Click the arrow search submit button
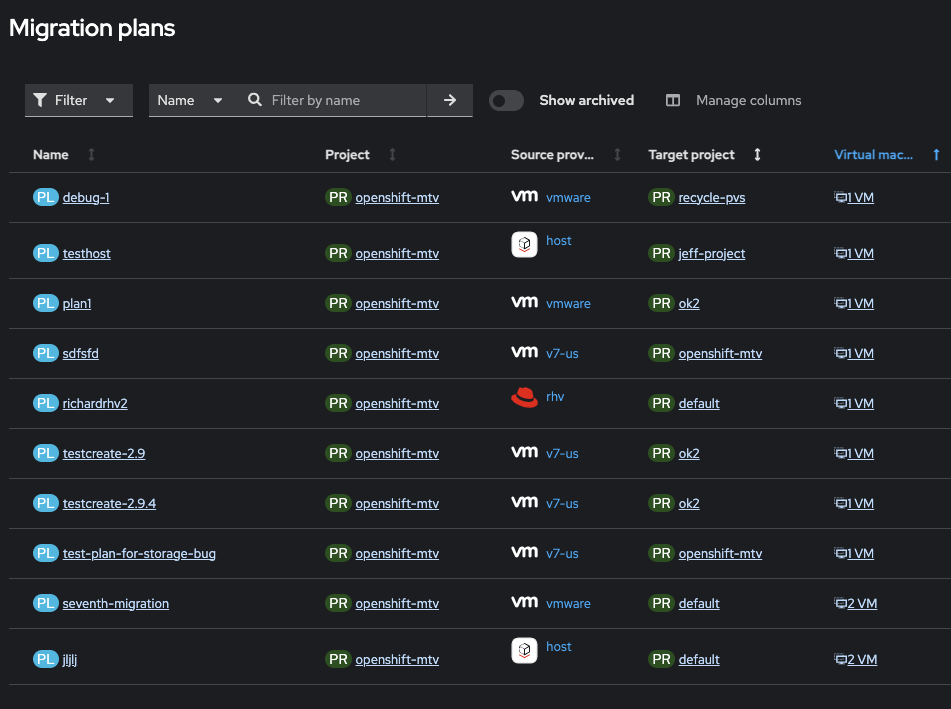Image resolution: width=951 pixels, height=709 pixels. click(450, 100)
